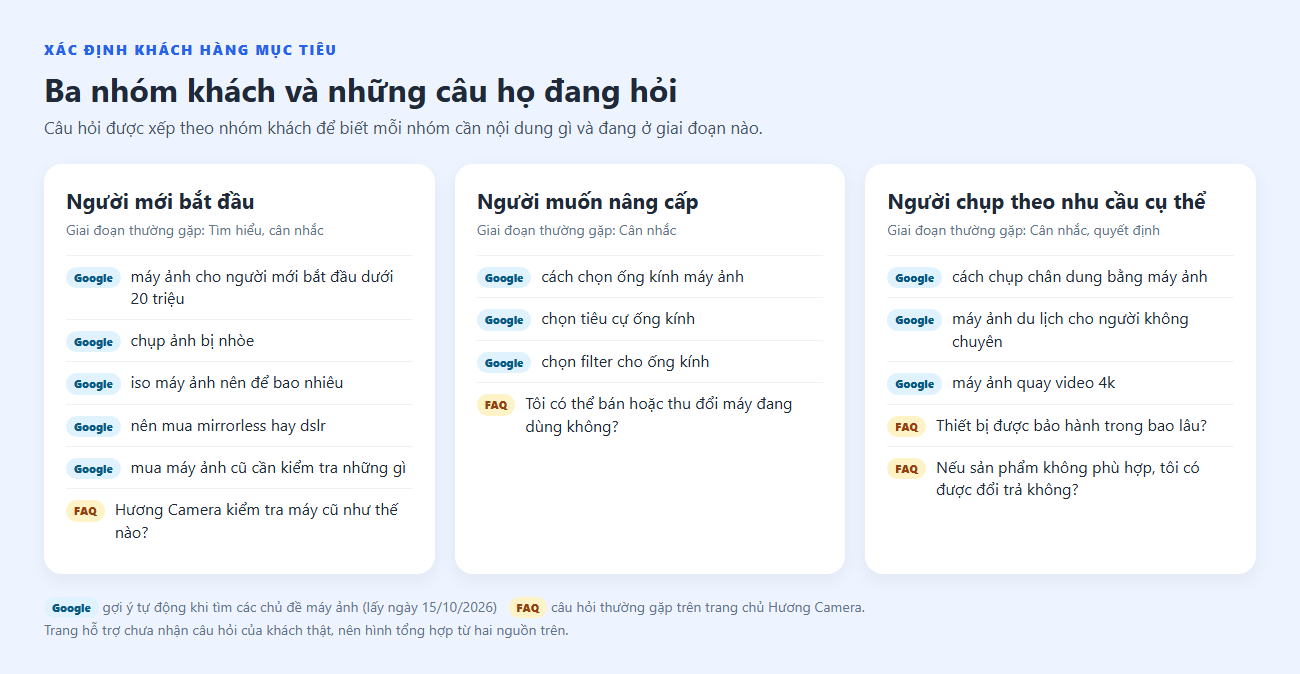Screen dimensions: 1300x674
Task: Click the subtitle "Giai đoạn thường gặp: Tìm hiểu, cân nhắc"
Action: pos(195,231)
